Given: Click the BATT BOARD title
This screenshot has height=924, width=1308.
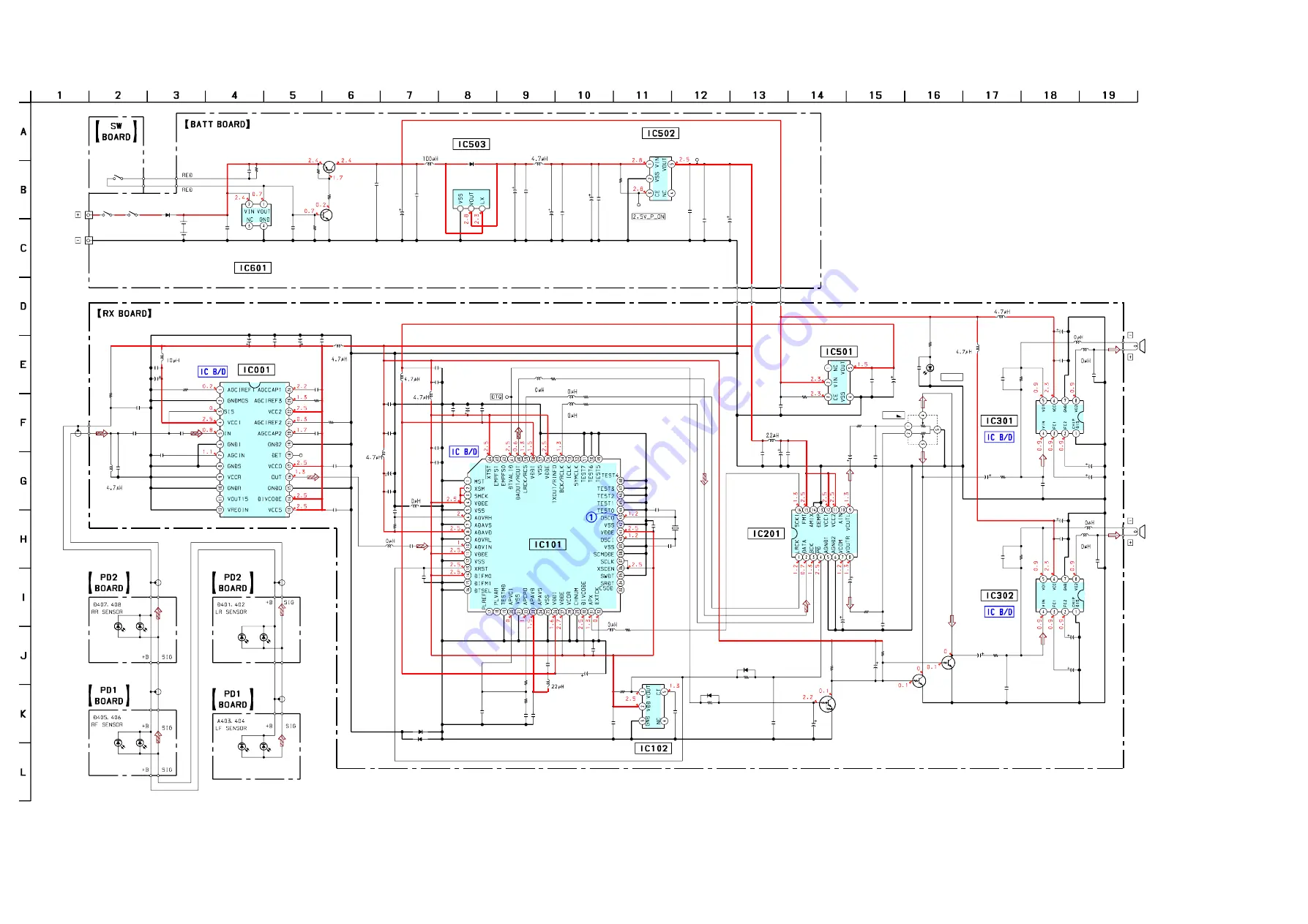Looking at the screenshot, I should pyautogui.click(x=217, y=124).
